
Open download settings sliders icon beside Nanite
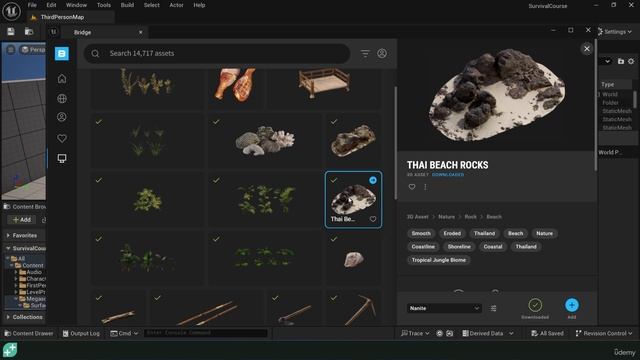[x=493, y=308]
